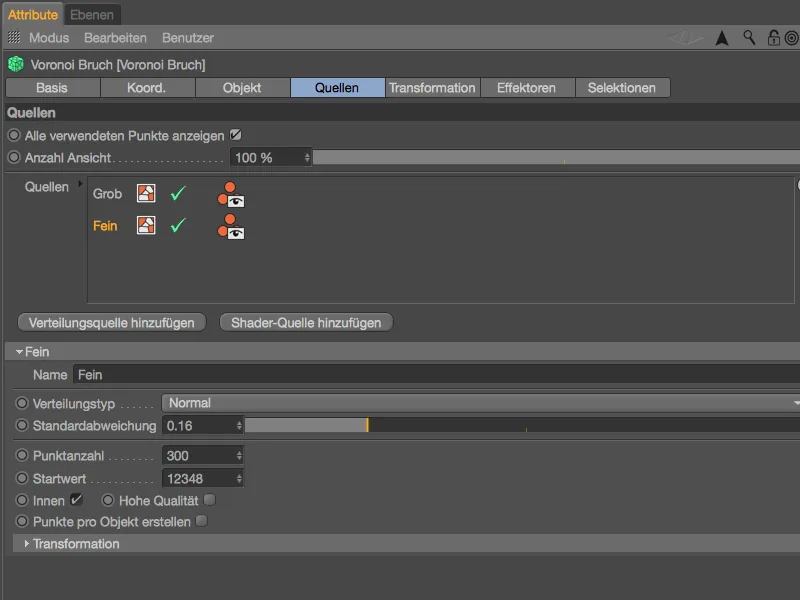Select the Objekt tab

(242, 88)
